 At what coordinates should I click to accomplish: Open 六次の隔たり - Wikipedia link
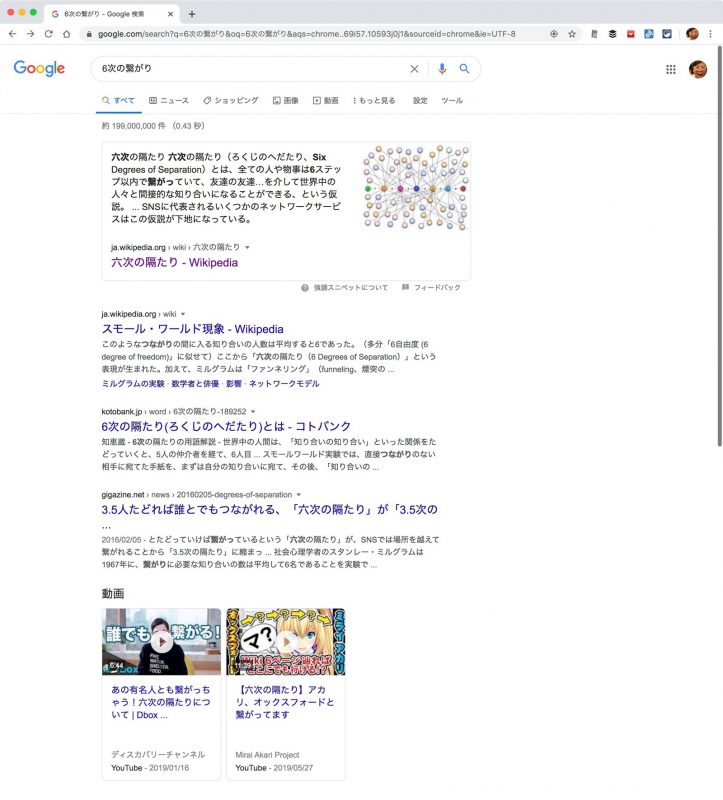pos(174,262)
